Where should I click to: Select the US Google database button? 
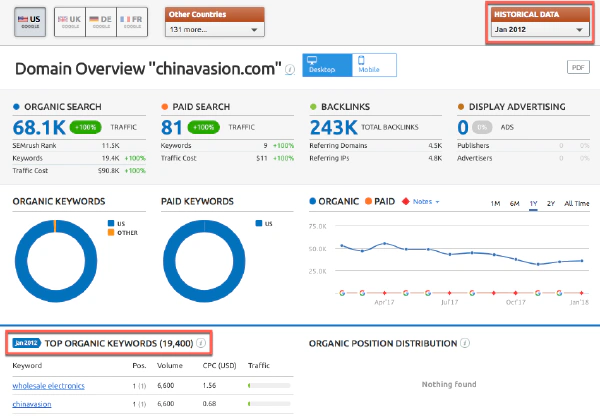(30, 22)
